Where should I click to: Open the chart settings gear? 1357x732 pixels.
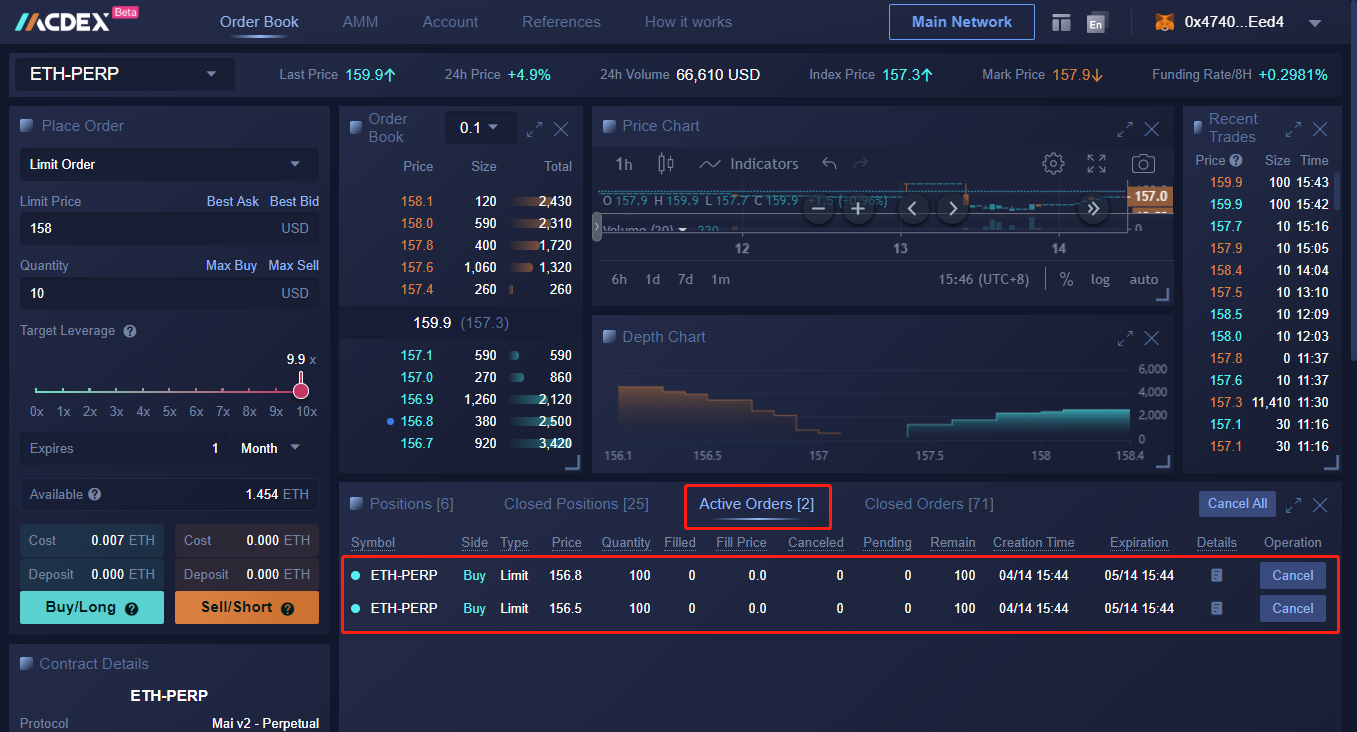coord(1053,164)
